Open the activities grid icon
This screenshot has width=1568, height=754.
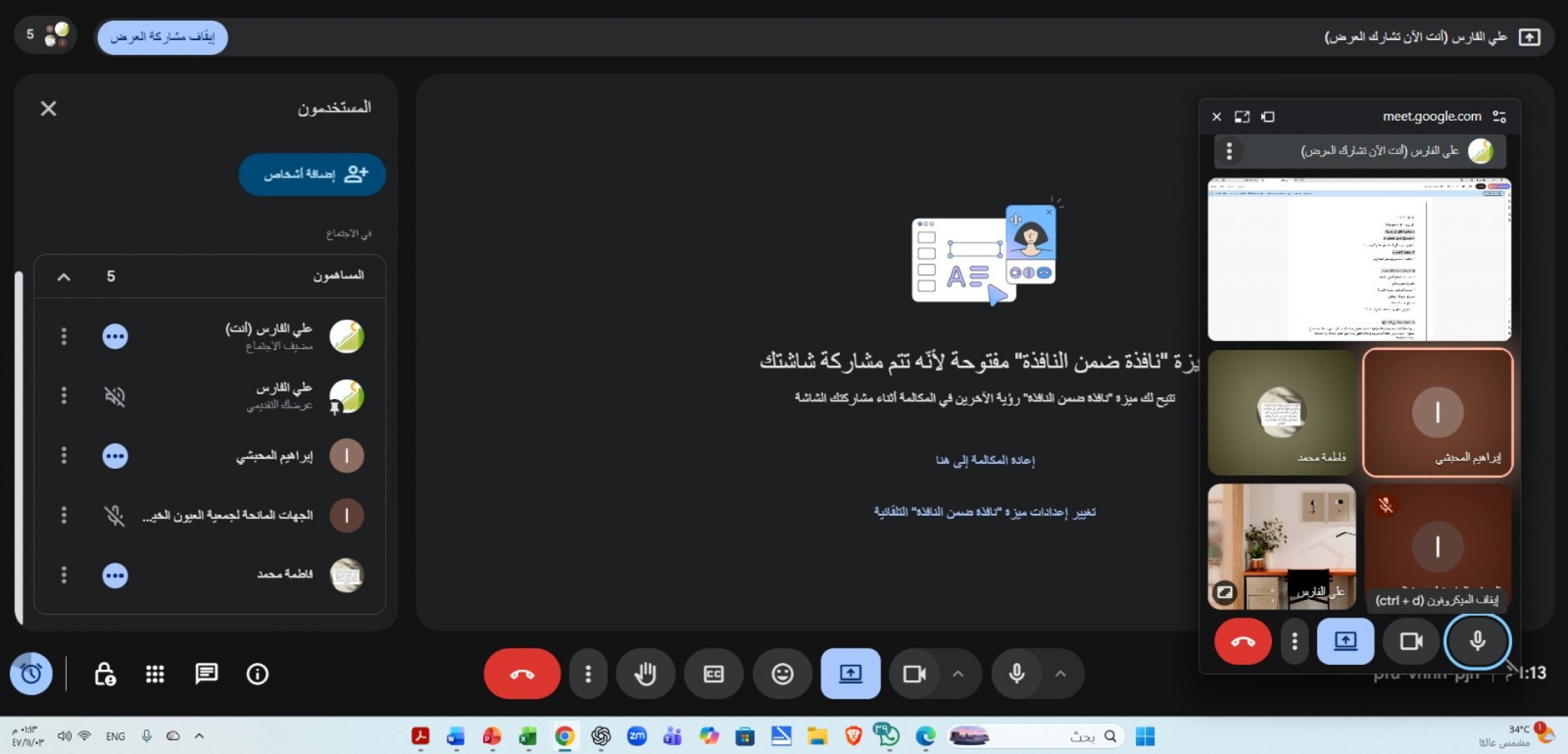pyautogui.click(x=155, y=674)
